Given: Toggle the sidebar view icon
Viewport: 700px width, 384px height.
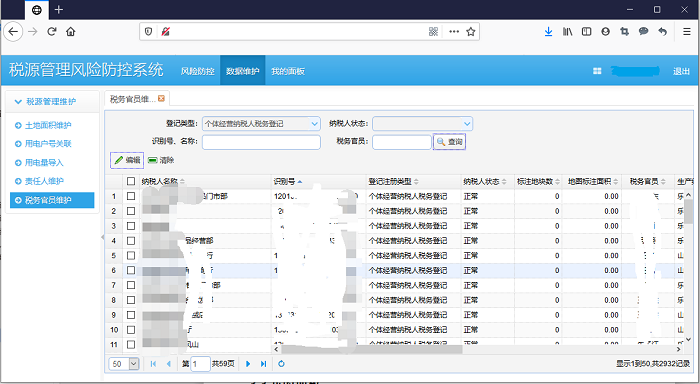Looking at the screenshot, I should 587,32.
